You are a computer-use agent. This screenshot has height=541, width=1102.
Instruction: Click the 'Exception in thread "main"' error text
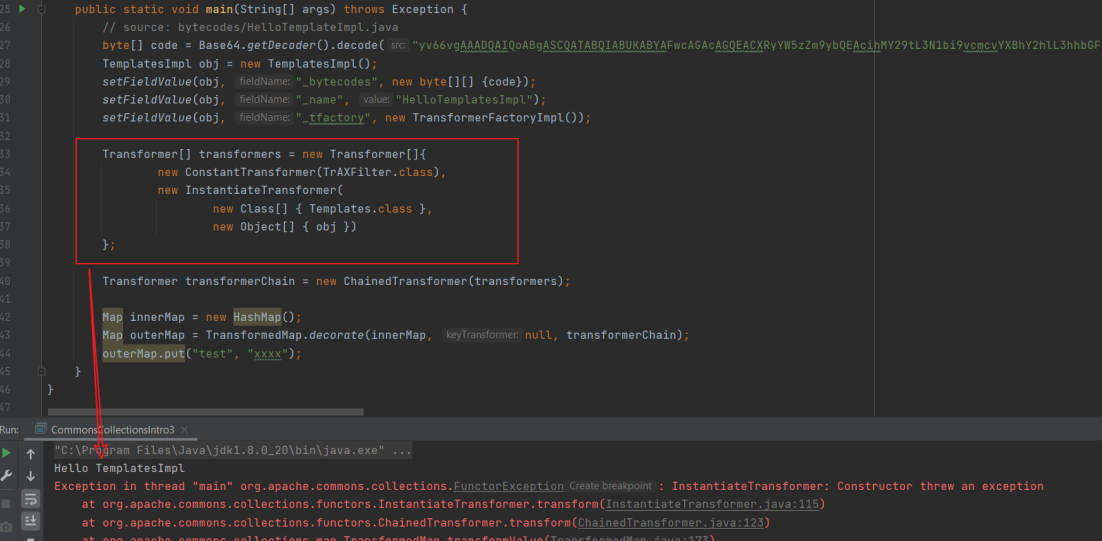pyautogui.click(x=144, y=486)
